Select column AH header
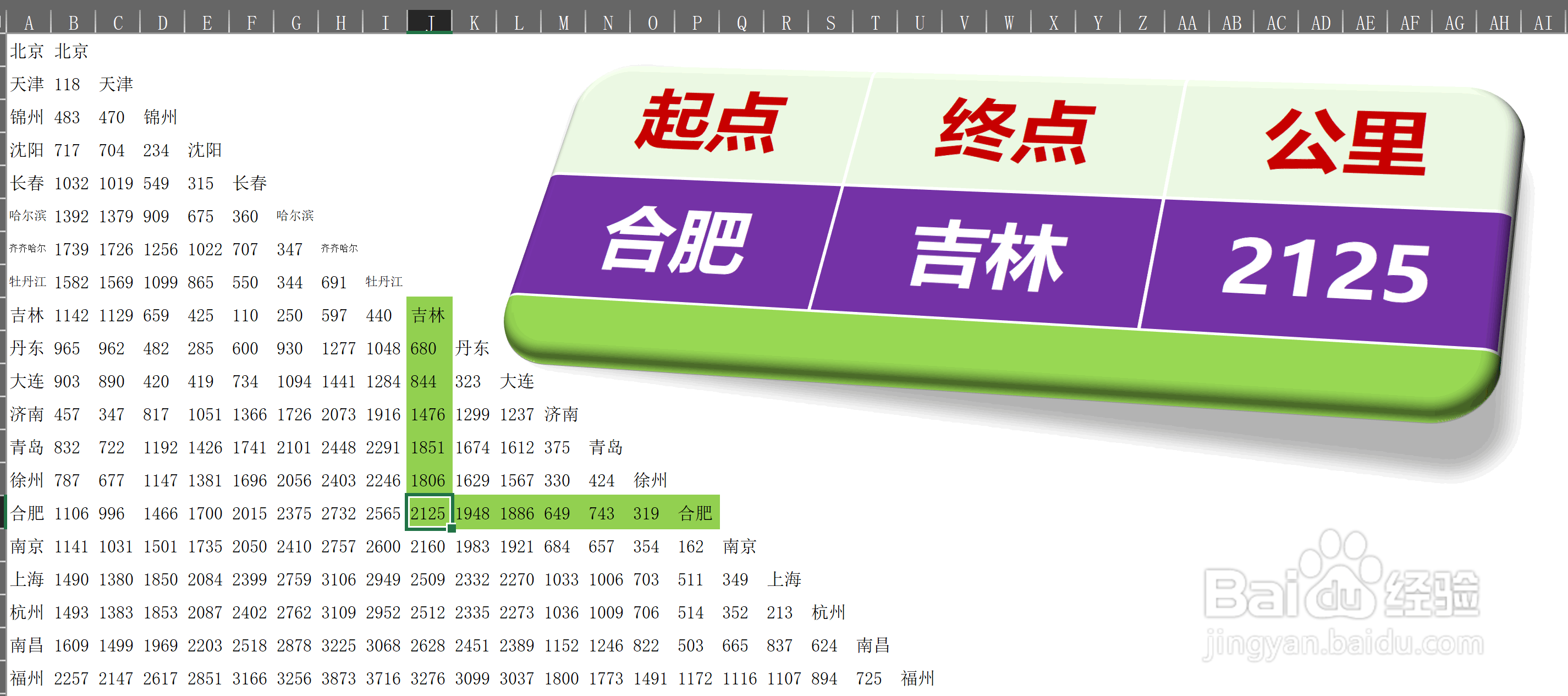This screenshot has width=1568, height=696. (x=1499, y=22)
